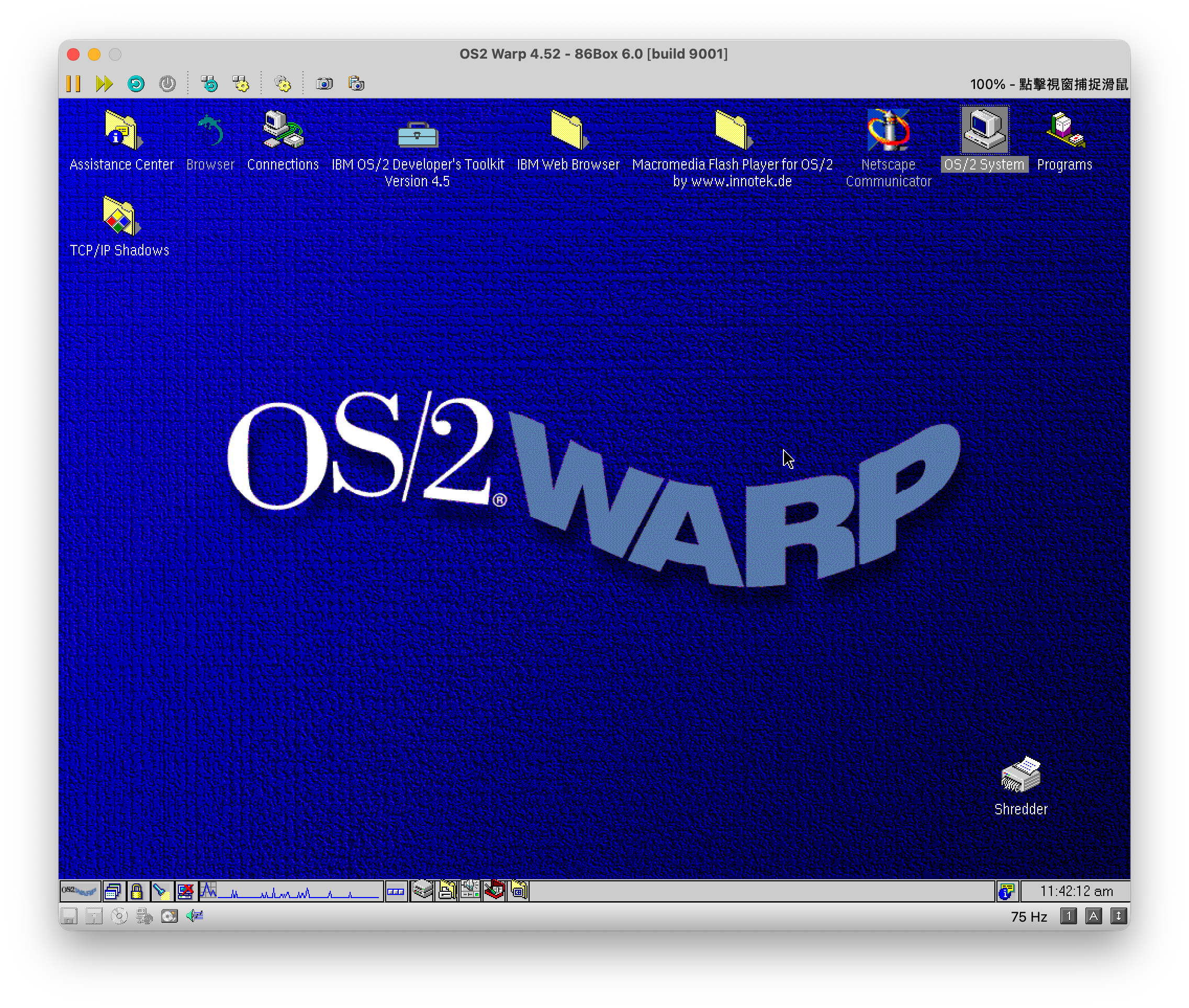This screenshot has height=1008, width=1189.
Task: Take a screenshot with the camera icon
Action: pyautogui.click(x=324, y=84)
